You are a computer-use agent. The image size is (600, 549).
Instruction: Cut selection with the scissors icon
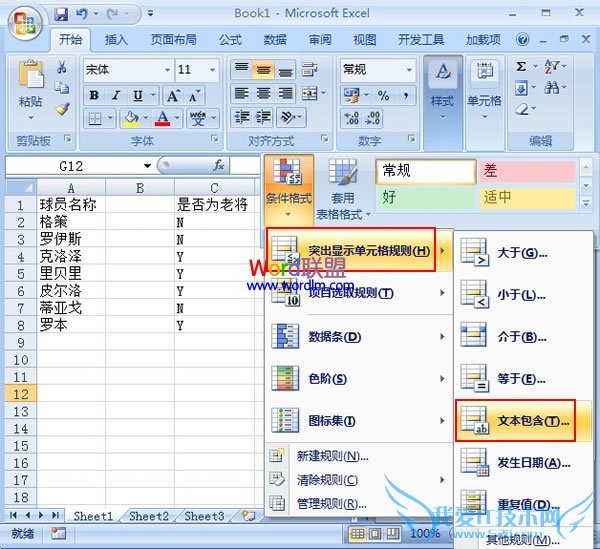click(x=62, y=67)
